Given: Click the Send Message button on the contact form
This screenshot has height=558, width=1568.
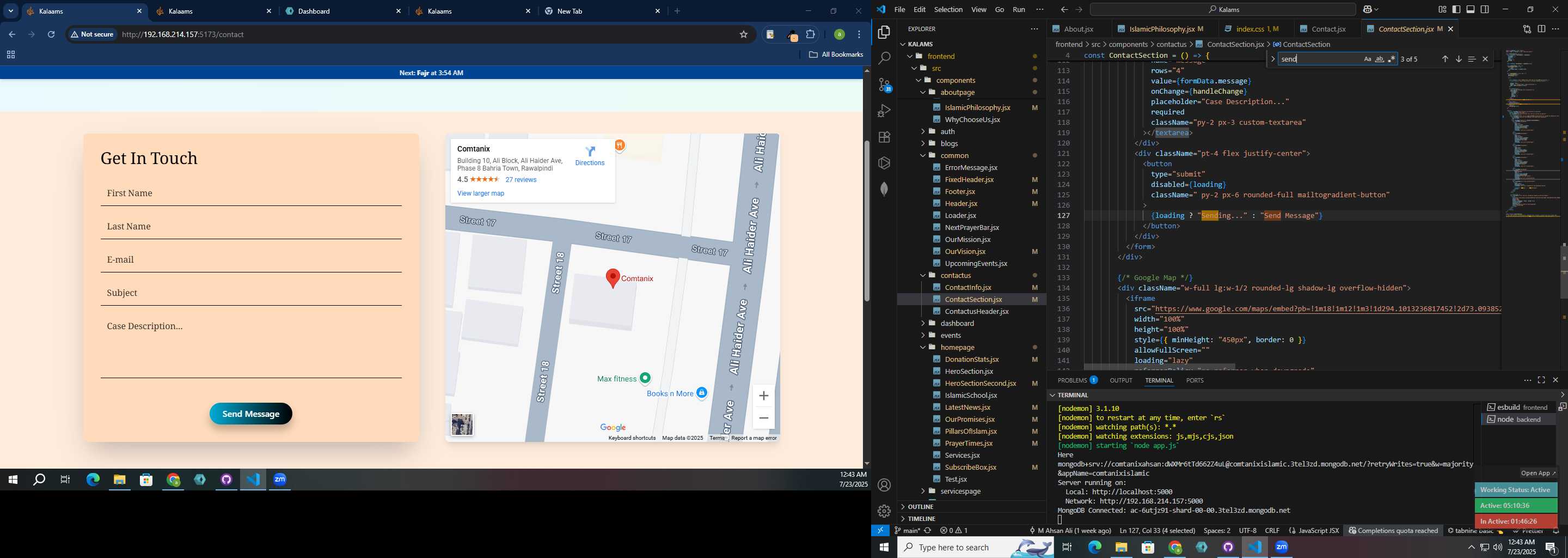Looking at the screenshot, I should [x=251, y=414].
